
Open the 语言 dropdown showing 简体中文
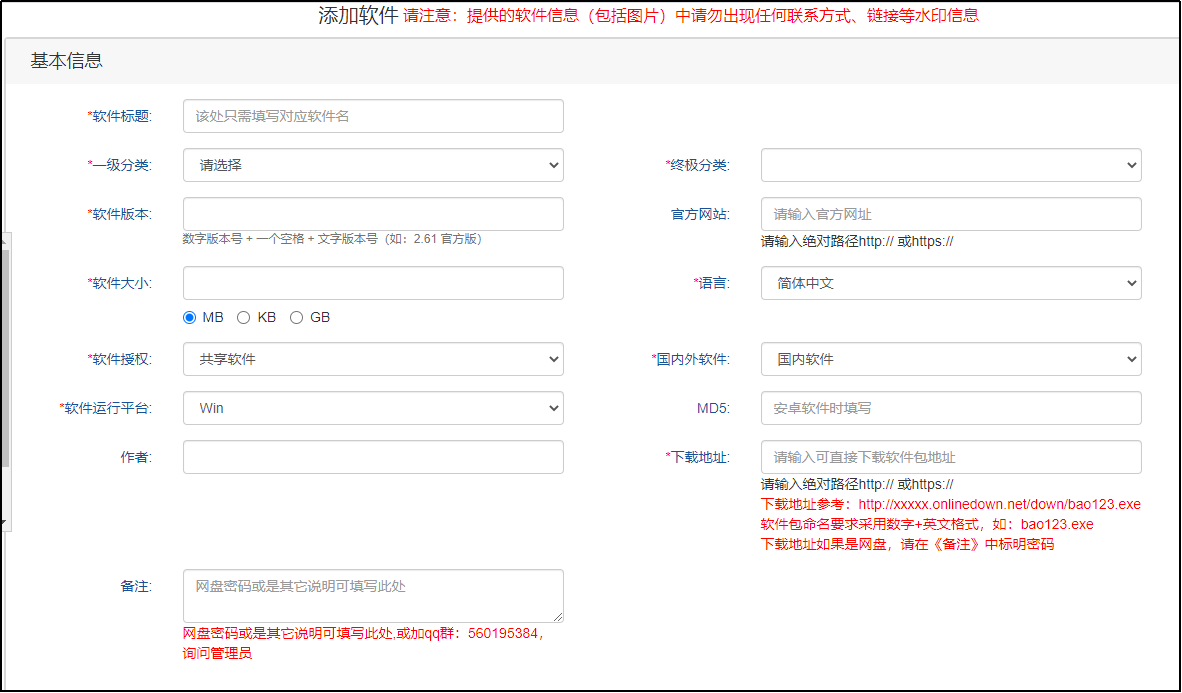(951, 283)
